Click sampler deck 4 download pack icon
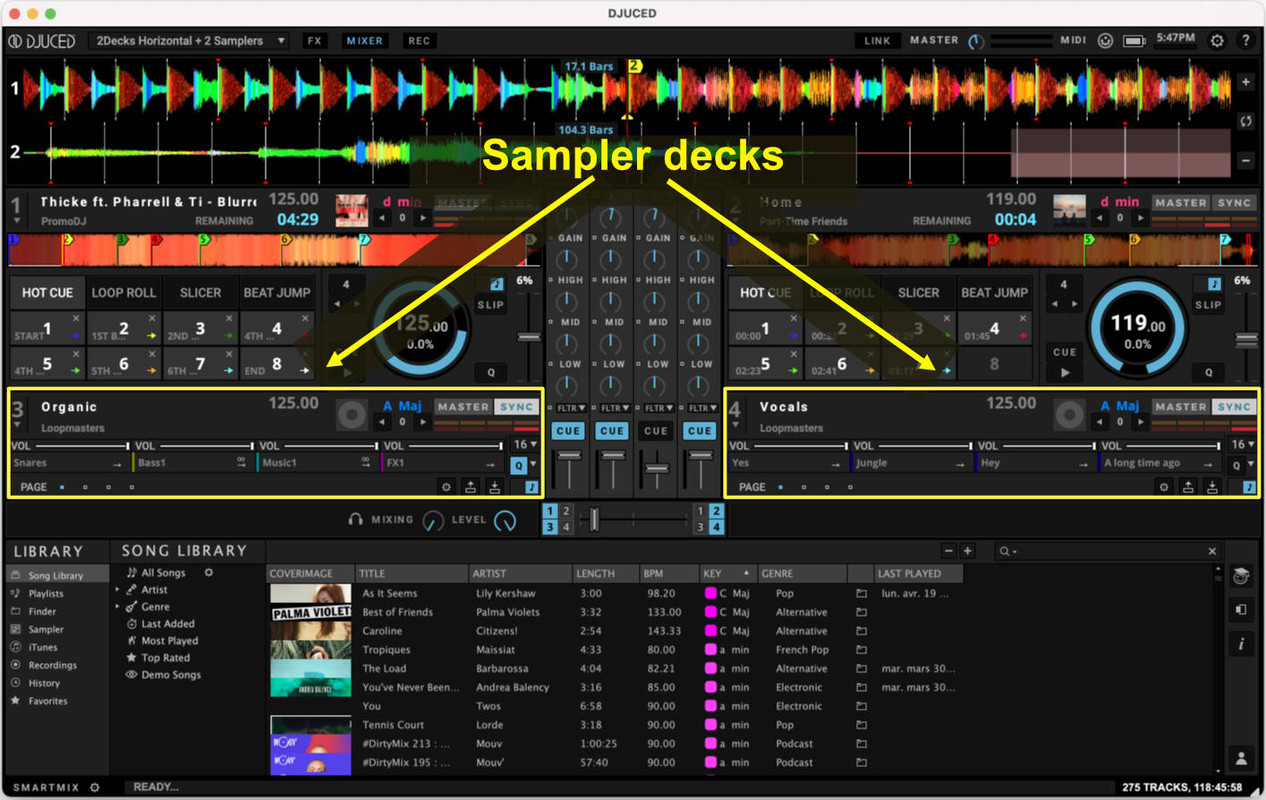Image resolution: width=1266 pixels, height=800 pixels. tap(1212, 487)
